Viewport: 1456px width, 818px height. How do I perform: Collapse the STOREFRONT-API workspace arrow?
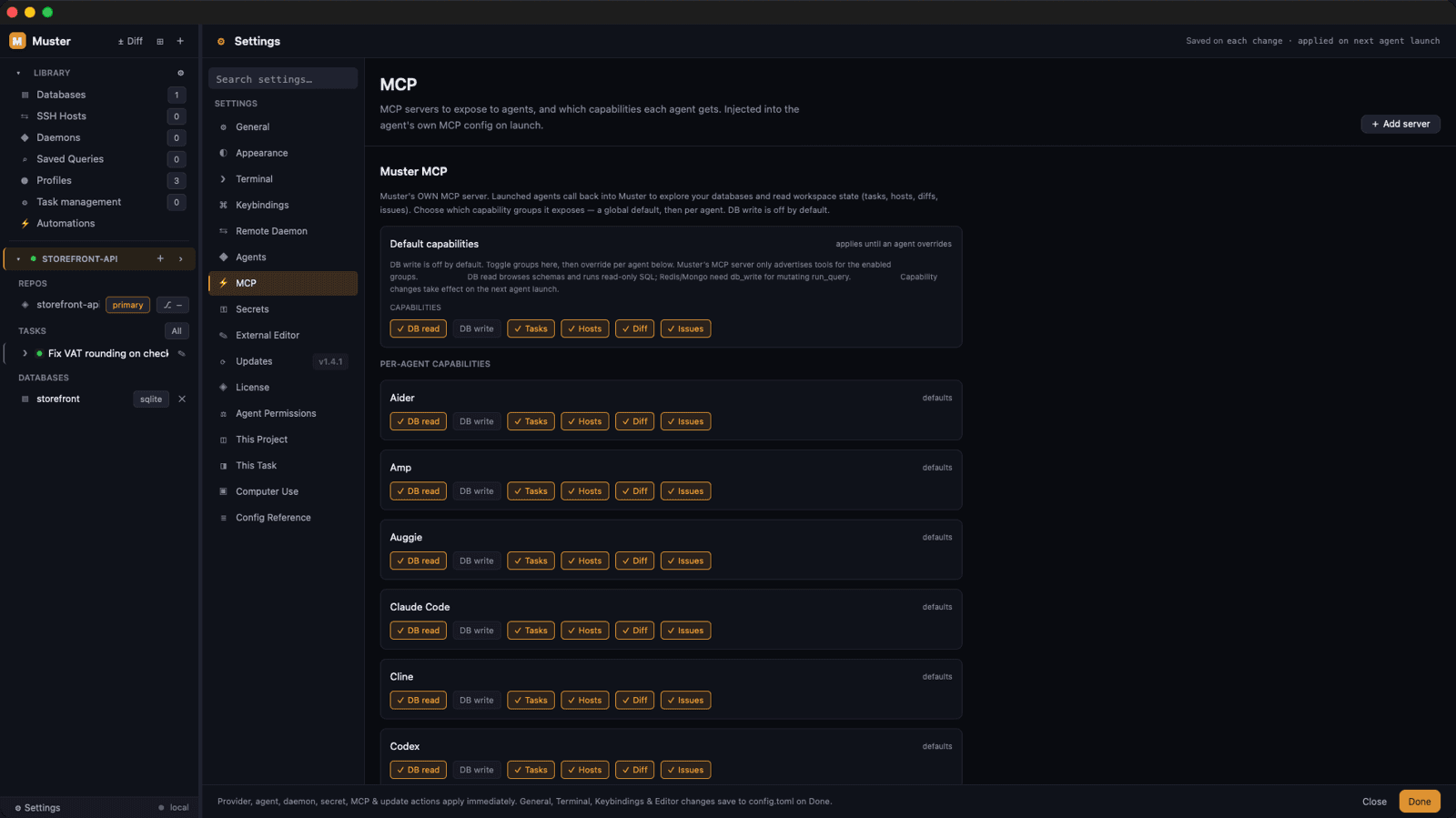click(x=18, y=259)
